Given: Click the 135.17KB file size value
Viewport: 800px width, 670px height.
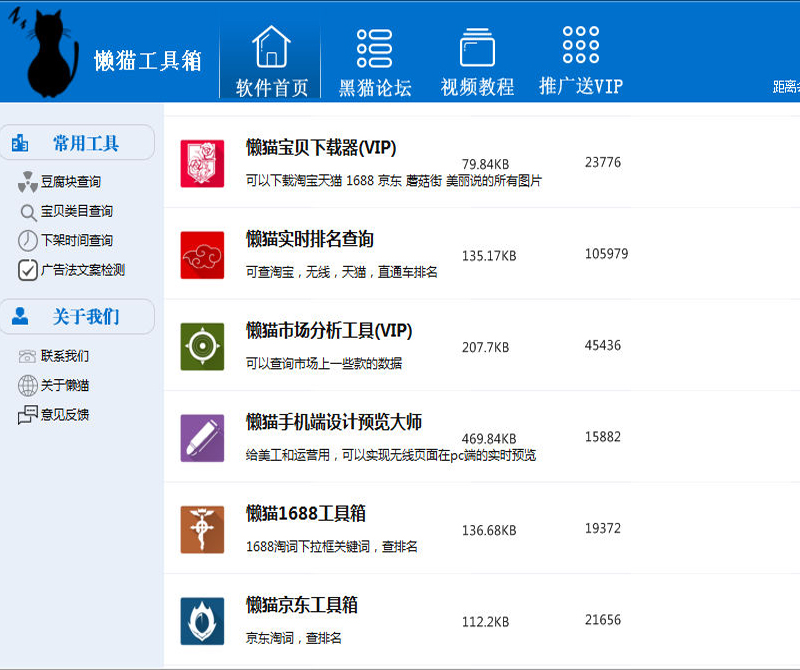Looking at the screenshot, I should (489, 256).
